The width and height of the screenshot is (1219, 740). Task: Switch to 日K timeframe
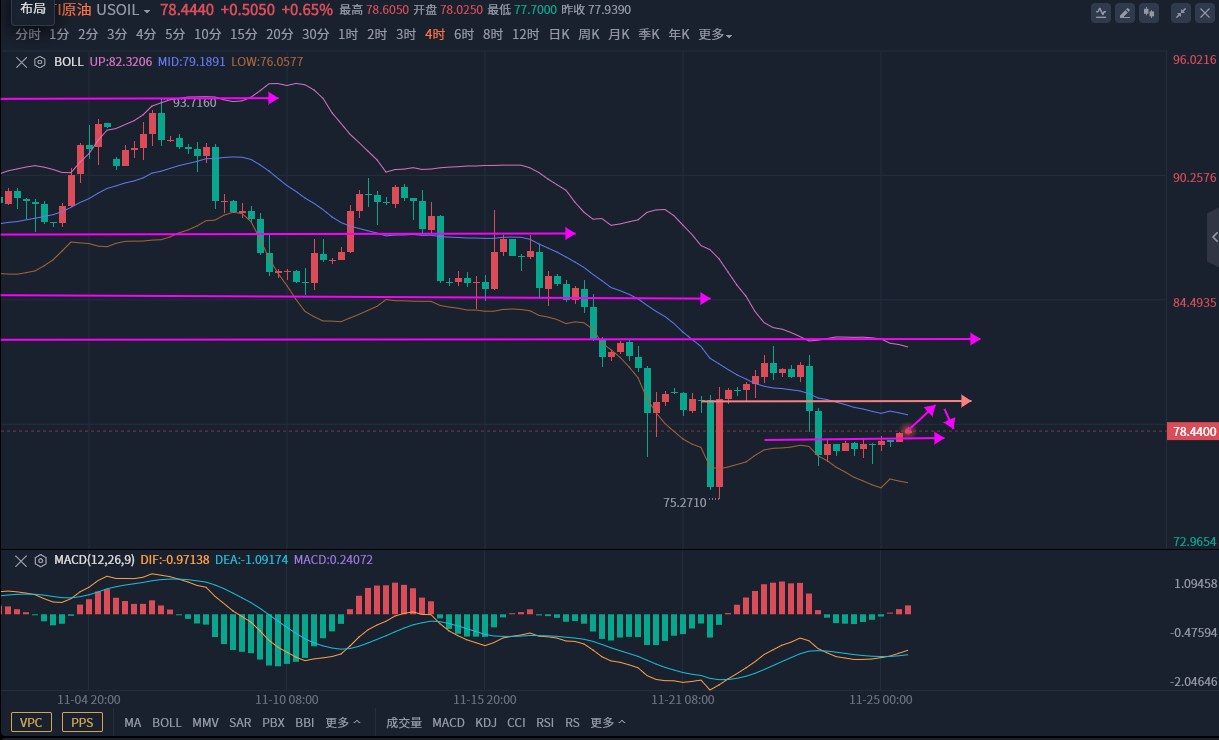coord(558,34)
